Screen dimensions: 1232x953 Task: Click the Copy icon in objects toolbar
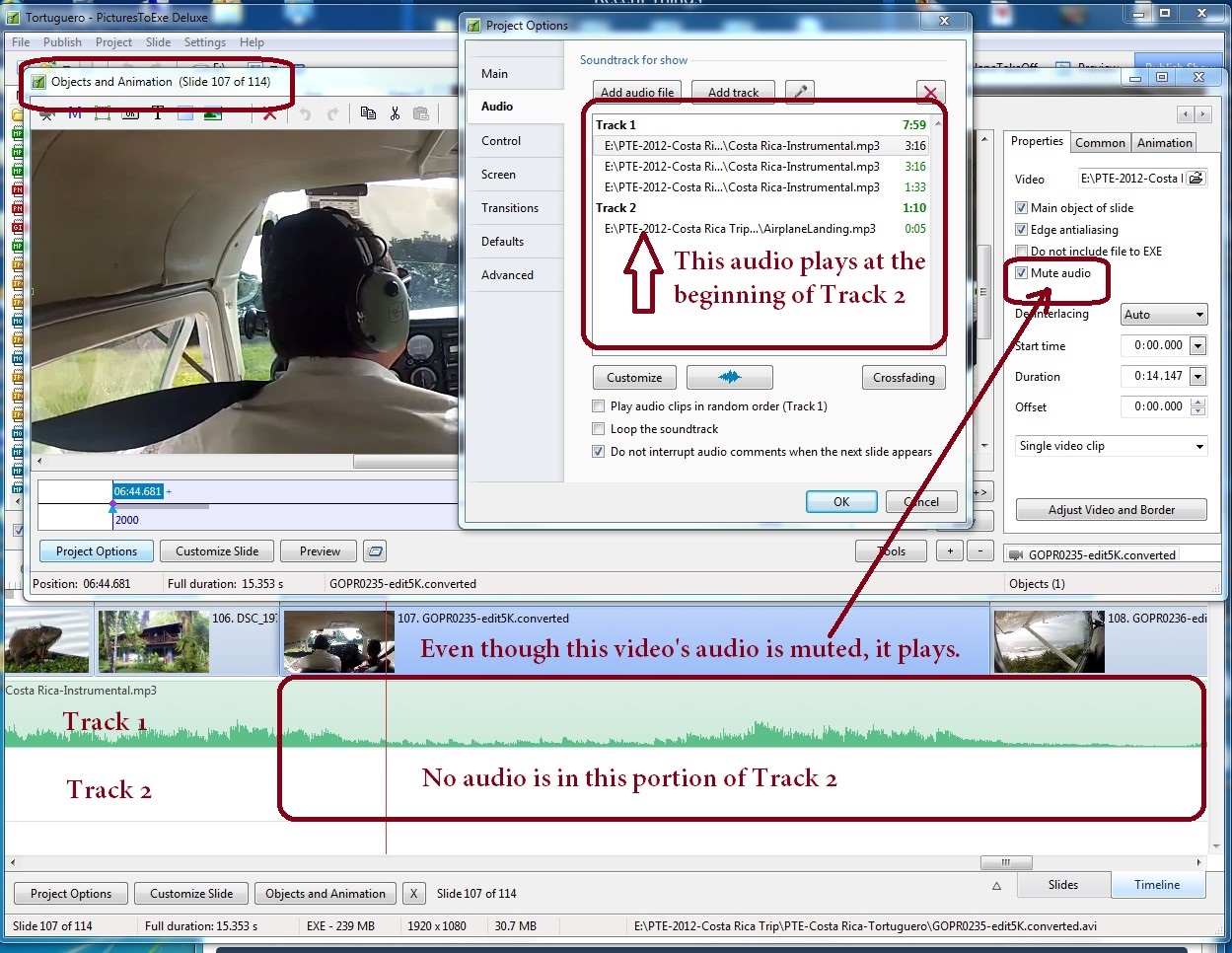[x=368, y=113]
